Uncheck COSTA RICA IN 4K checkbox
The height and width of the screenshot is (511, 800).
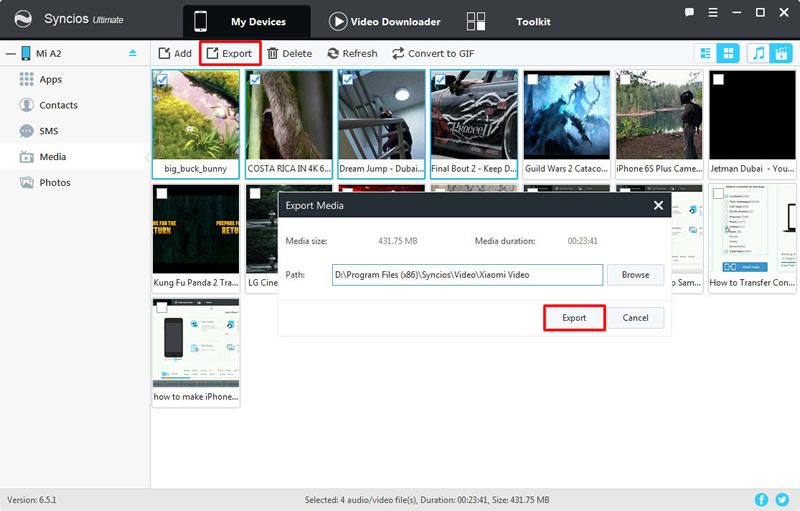click(x=255, y=80)
